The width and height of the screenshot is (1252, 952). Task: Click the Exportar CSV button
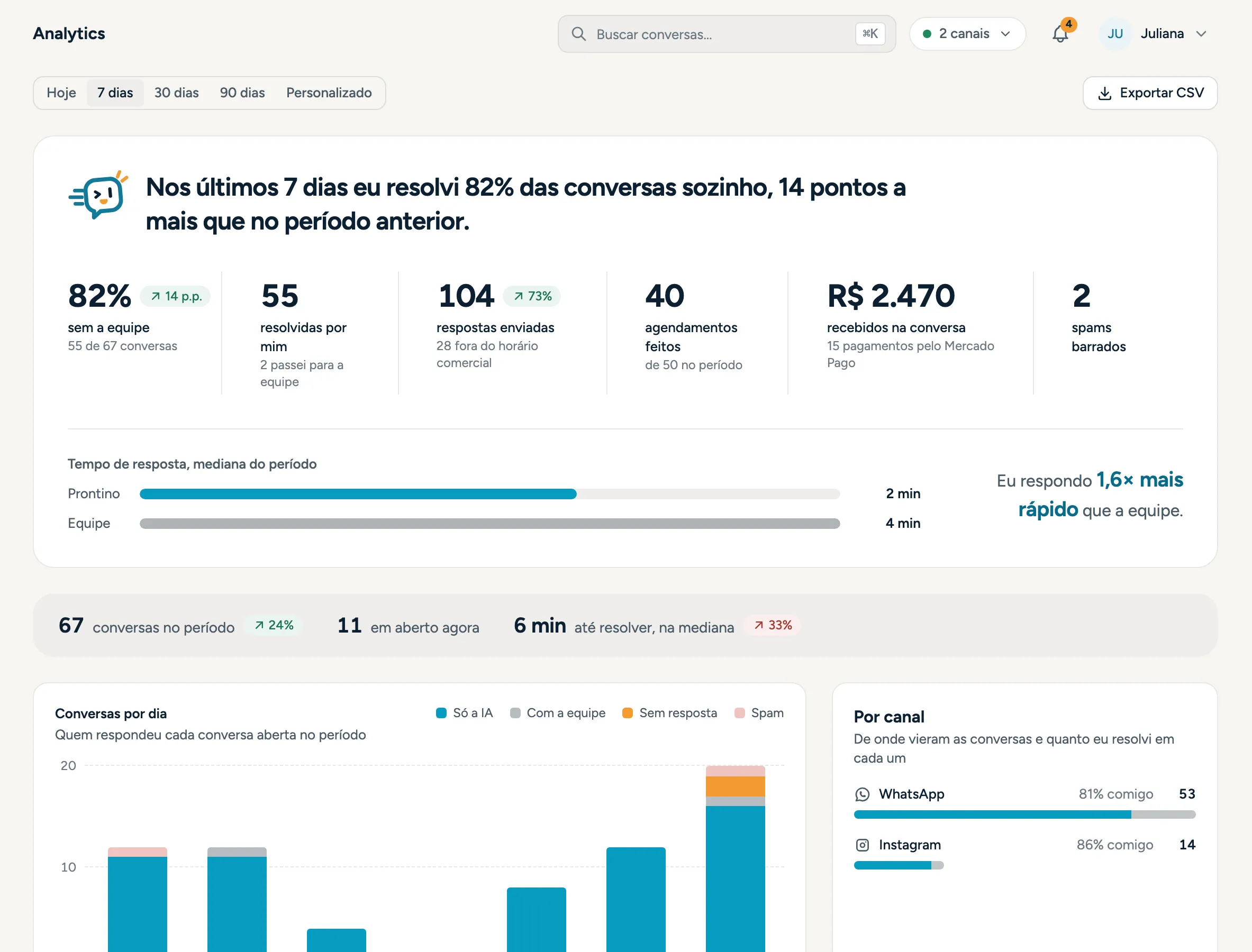1150,93
